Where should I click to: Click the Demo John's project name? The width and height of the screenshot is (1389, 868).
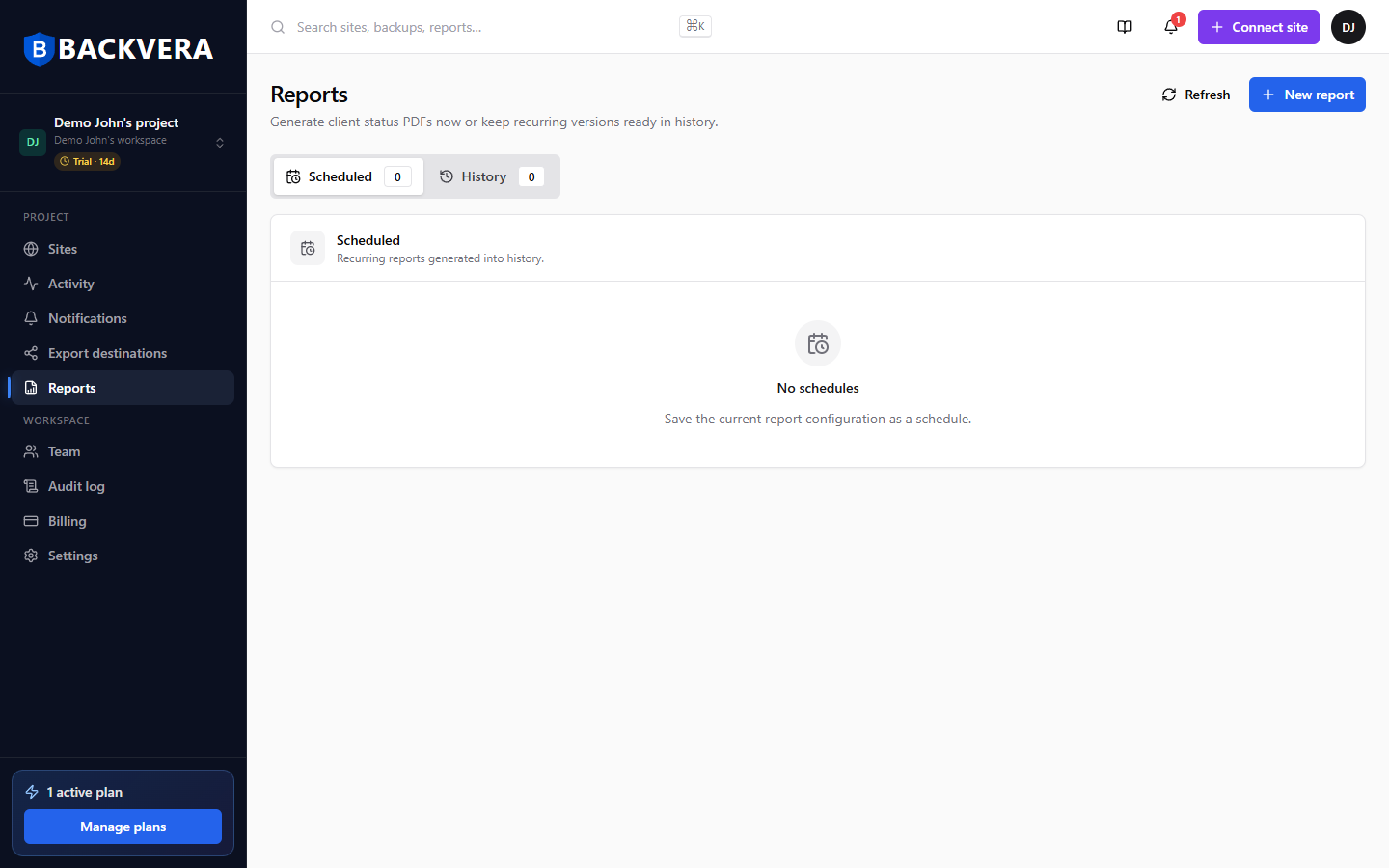pos(116,122)
